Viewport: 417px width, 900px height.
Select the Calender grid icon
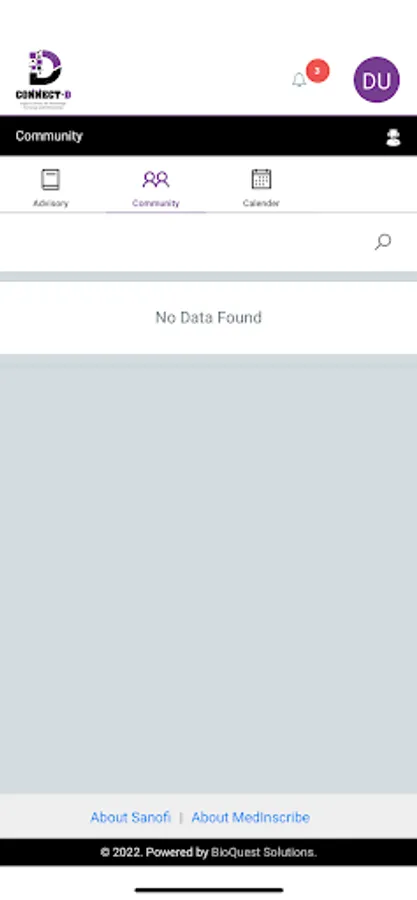pos(262,179)
